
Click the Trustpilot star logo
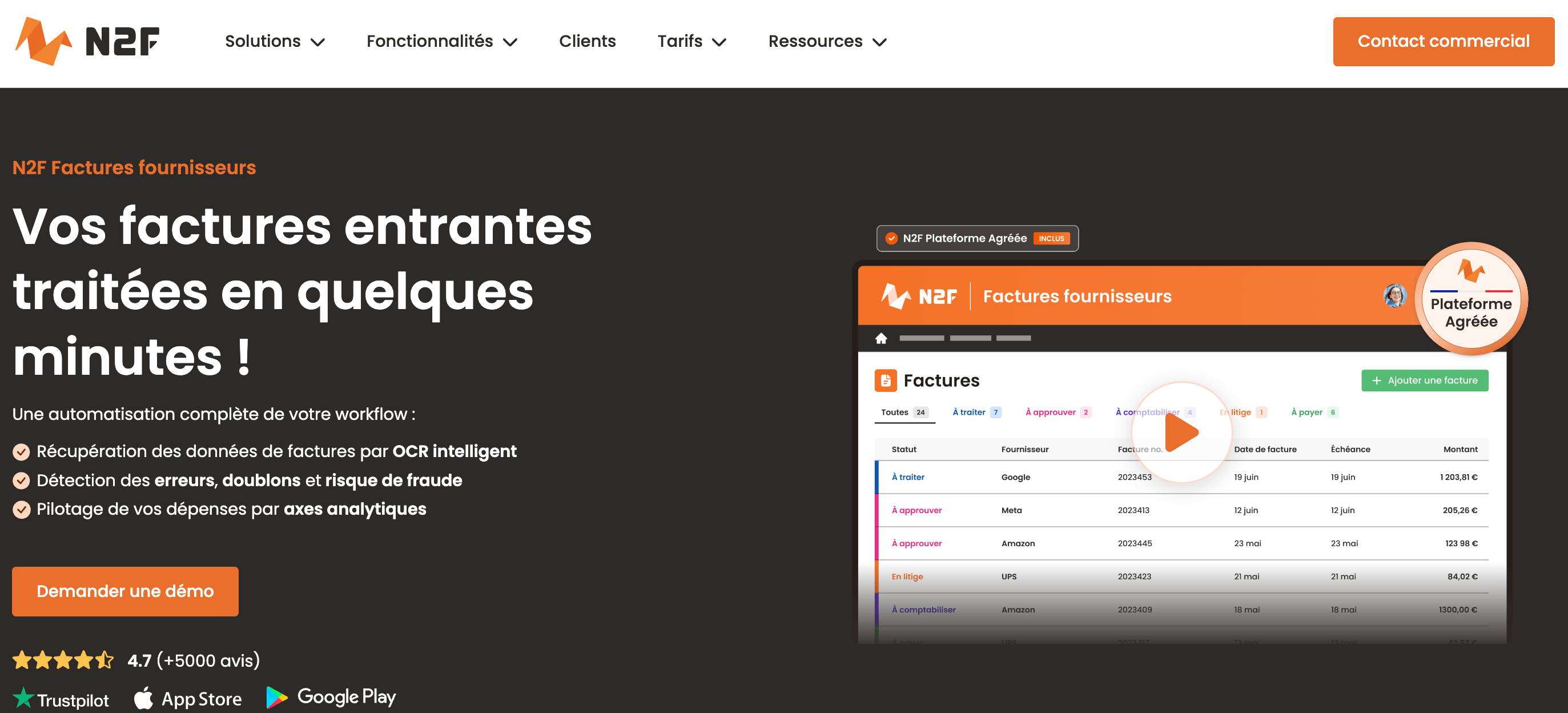(x=23, y=697)
